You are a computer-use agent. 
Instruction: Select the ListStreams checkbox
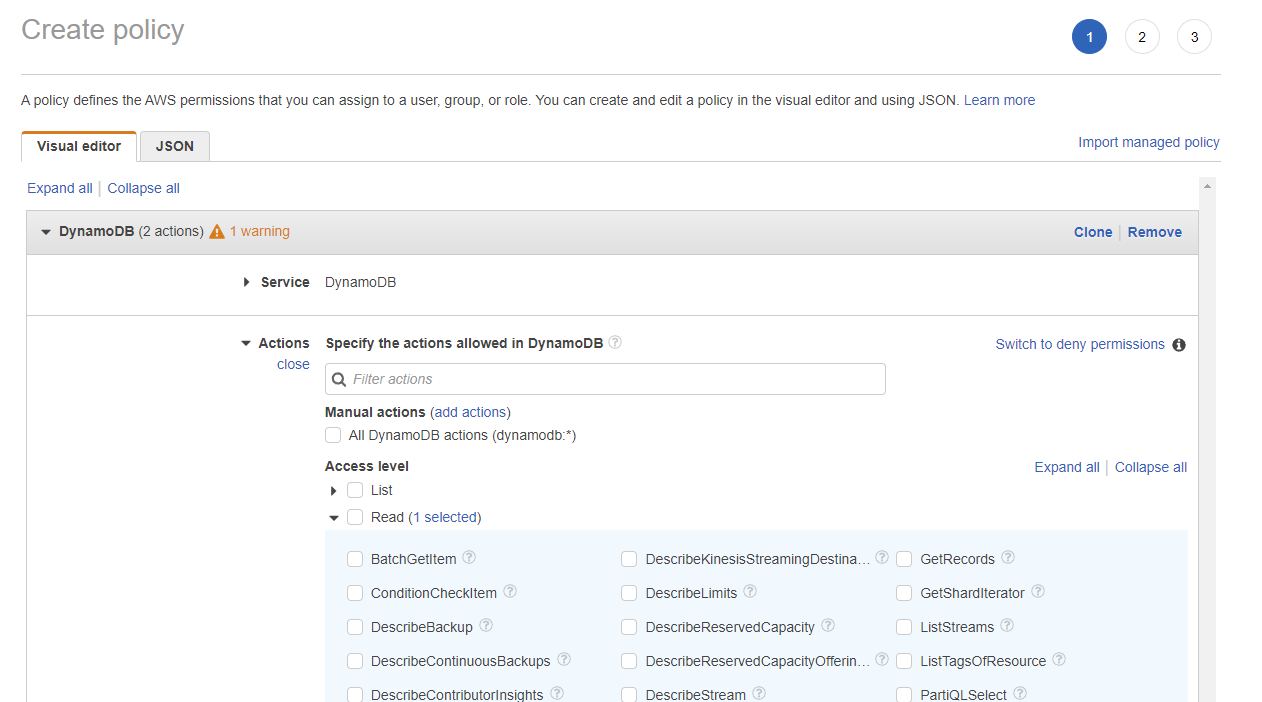click(904, 627)
